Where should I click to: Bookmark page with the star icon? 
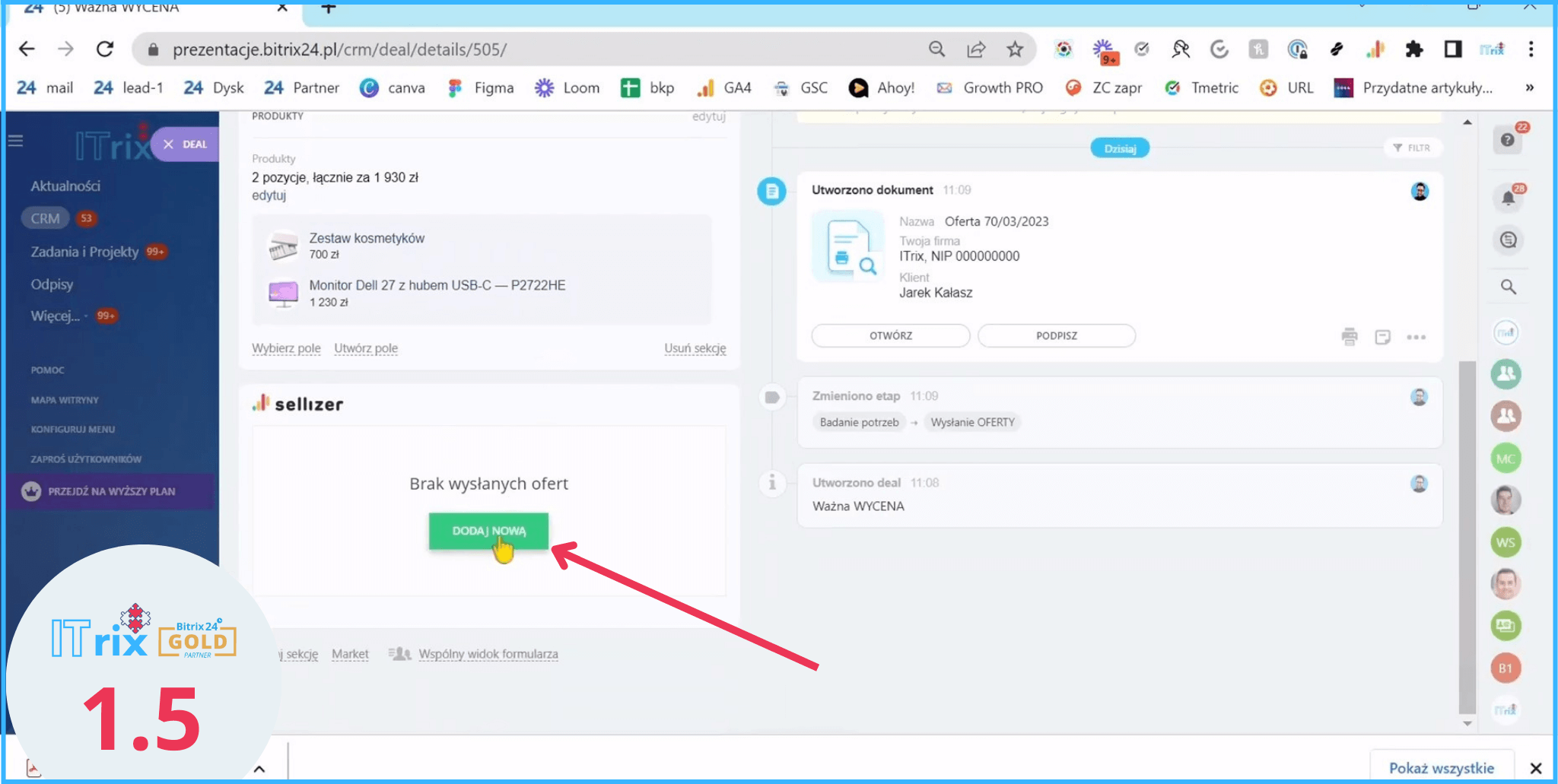tap(1015, 49)
